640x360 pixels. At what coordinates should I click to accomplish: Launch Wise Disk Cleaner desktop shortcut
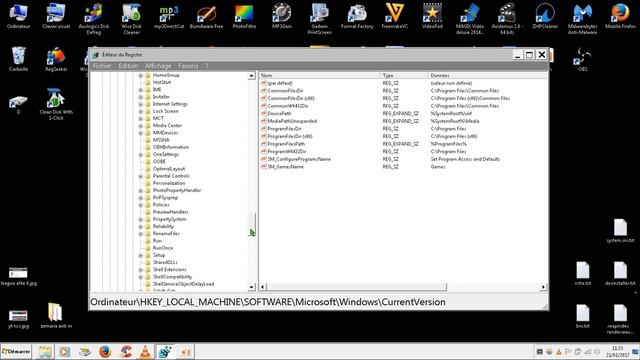[131, 18]
